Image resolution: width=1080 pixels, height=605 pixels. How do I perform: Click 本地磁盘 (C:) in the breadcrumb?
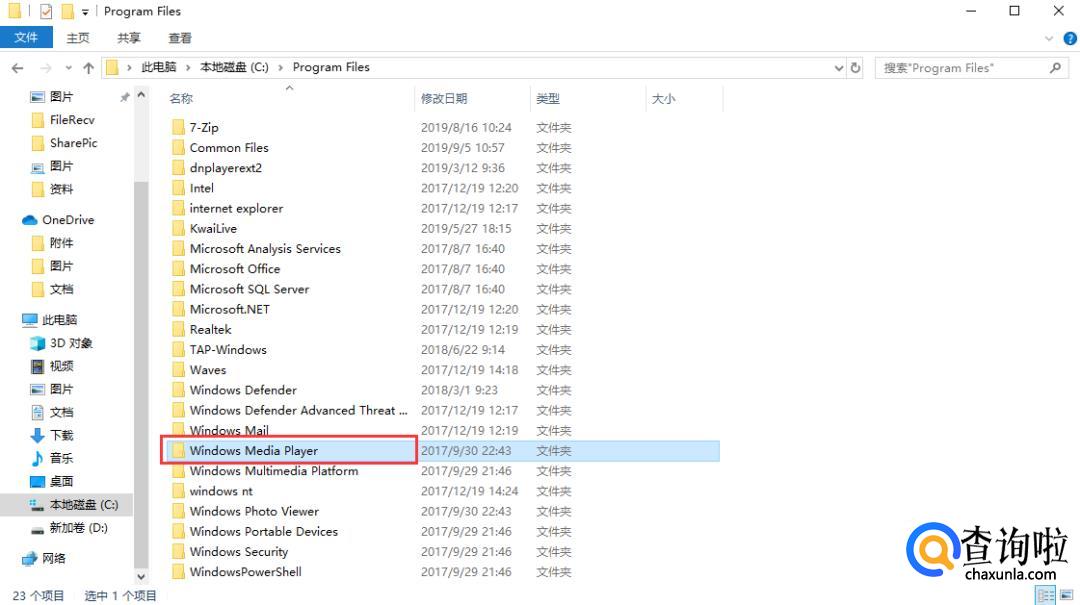[x=234, y=67]
